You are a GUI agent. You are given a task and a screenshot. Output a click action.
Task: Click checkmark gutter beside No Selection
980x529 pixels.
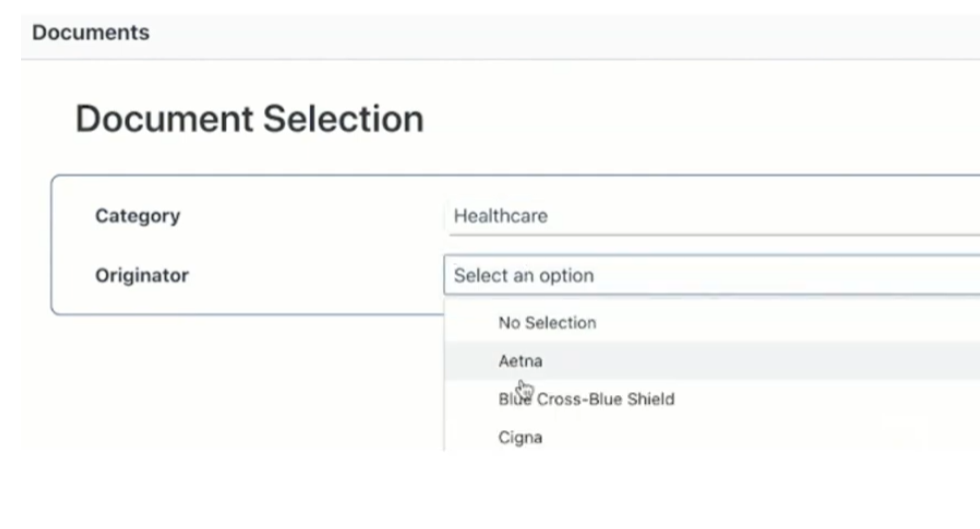click(x=472, y=323)
